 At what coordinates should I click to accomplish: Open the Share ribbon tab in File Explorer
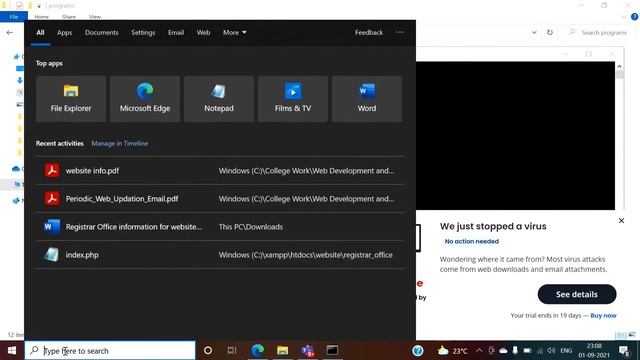pyautogui.click(x=69, y=17)
